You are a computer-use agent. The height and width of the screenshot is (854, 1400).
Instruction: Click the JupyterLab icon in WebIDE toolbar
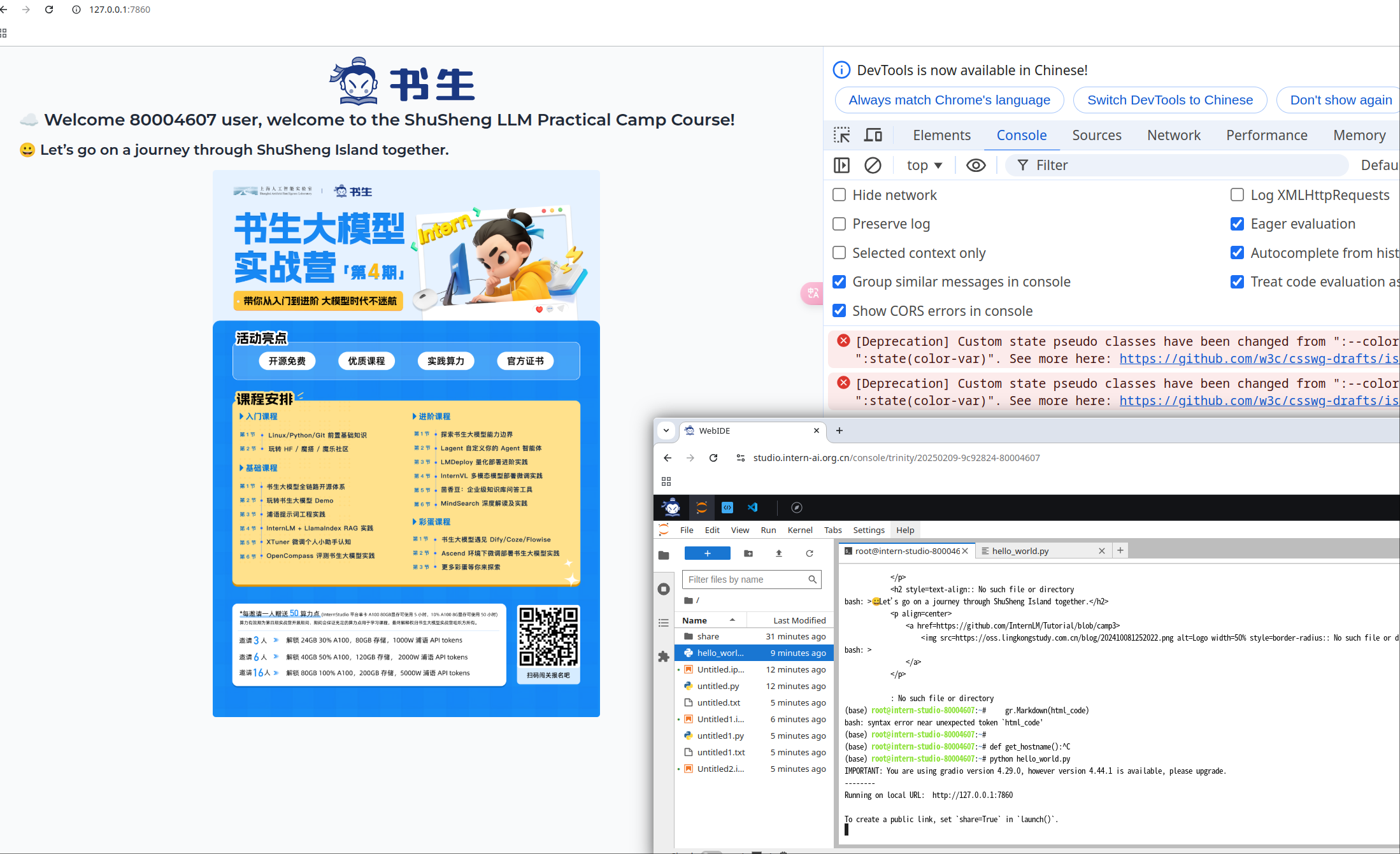[x=702, y=508]
